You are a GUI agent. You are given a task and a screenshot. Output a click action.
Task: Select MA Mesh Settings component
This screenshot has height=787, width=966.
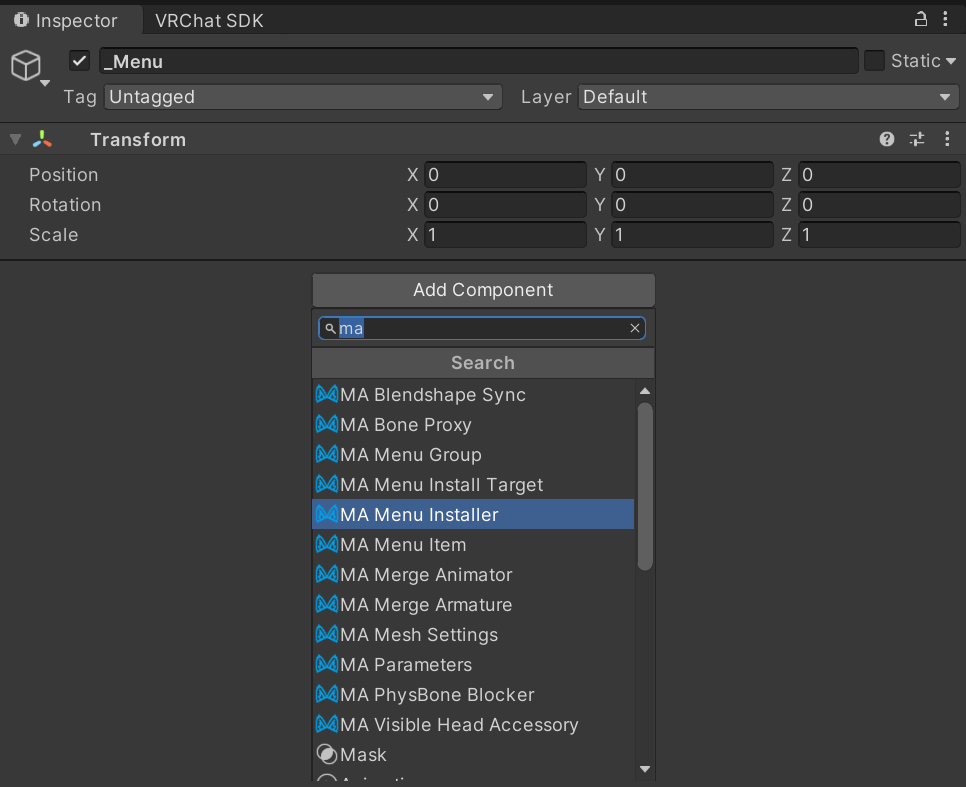pyautogui.click(x=473, y=635)
